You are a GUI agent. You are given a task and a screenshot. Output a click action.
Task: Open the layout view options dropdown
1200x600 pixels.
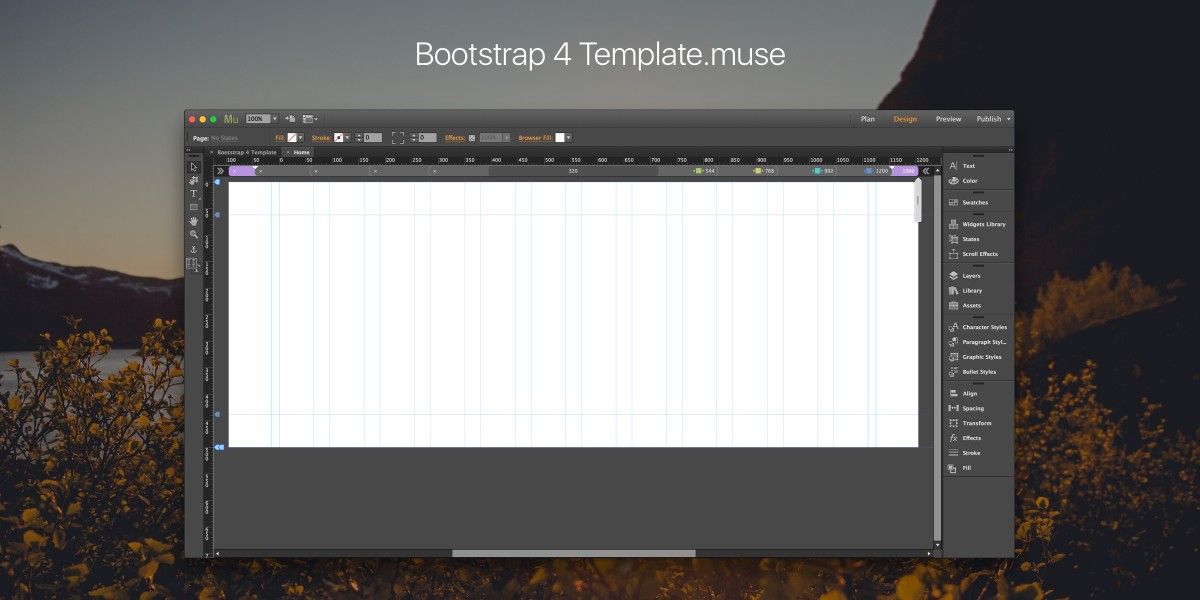[310, 118]
